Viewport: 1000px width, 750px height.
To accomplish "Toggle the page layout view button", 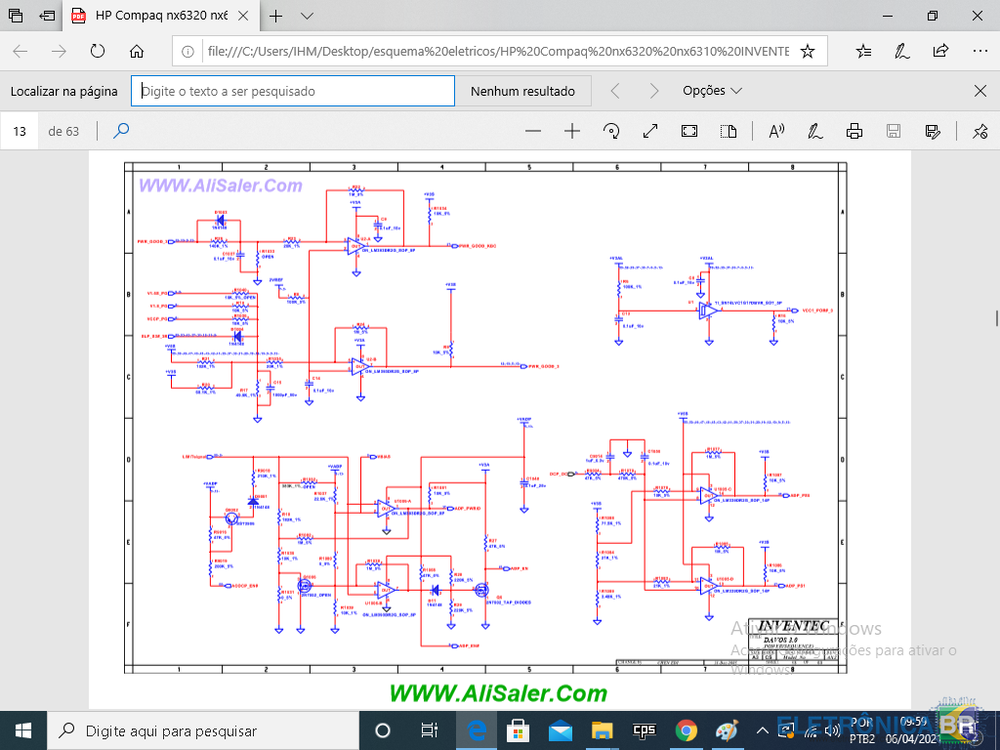I will (x=728, y=131).
